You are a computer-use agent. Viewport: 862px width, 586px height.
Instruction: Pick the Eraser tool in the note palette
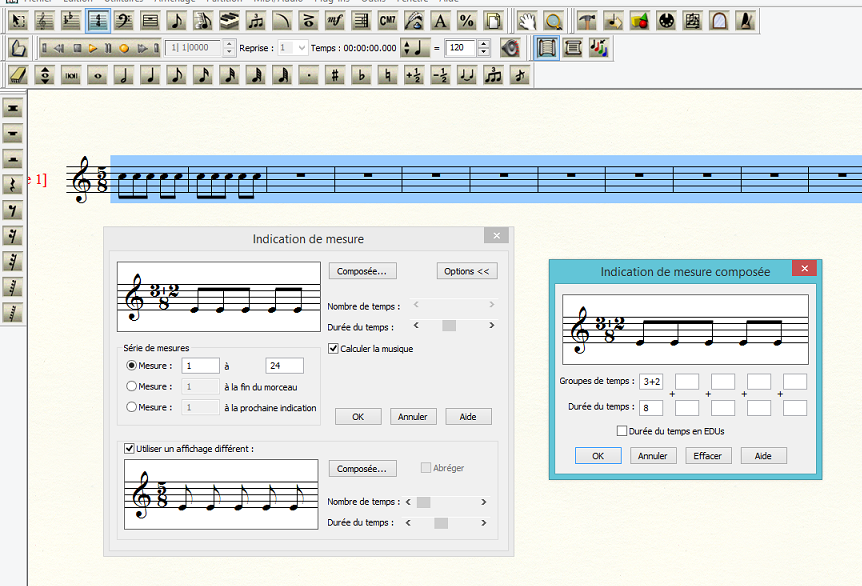[x=17, y=75]
